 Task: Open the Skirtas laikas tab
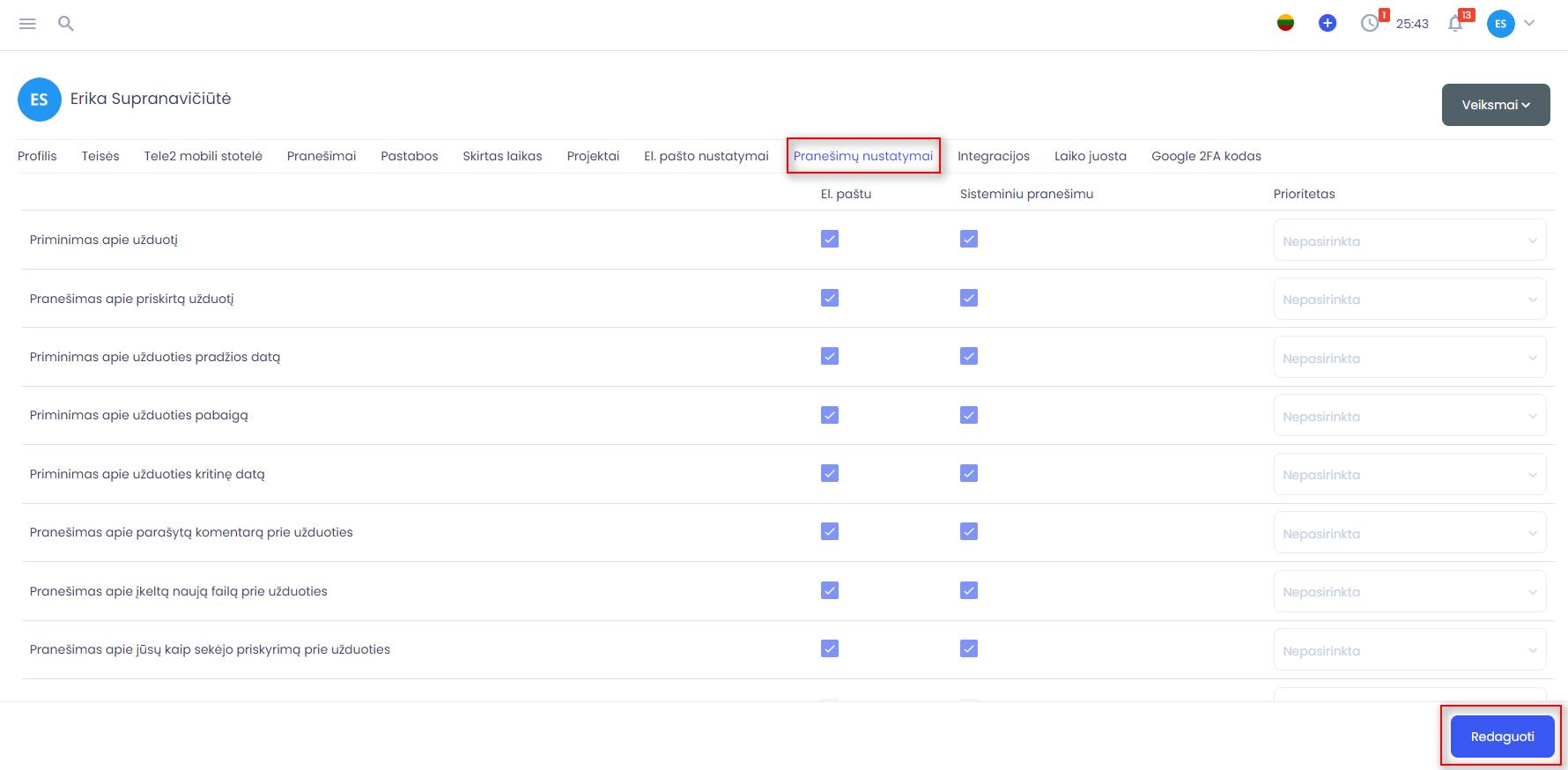click(x=502, y=156)
